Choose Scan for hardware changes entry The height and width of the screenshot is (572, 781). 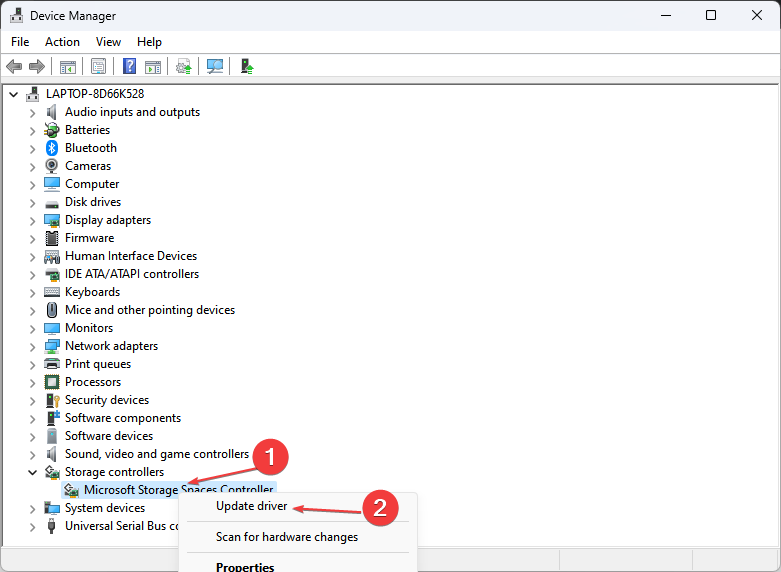[287, 537]
